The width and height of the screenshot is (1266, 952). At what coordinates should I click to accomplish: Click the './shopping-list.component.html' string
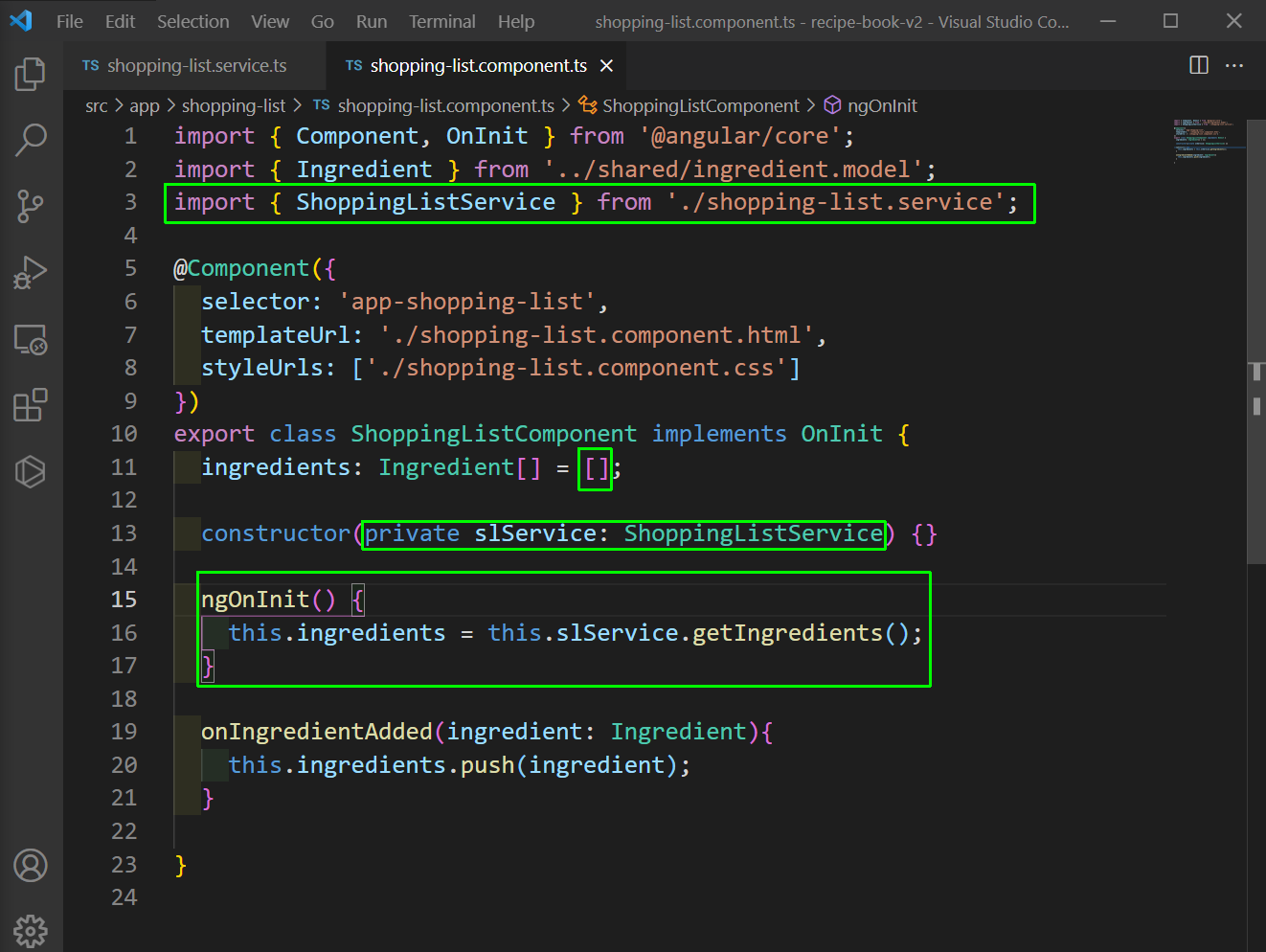(597, 335)
